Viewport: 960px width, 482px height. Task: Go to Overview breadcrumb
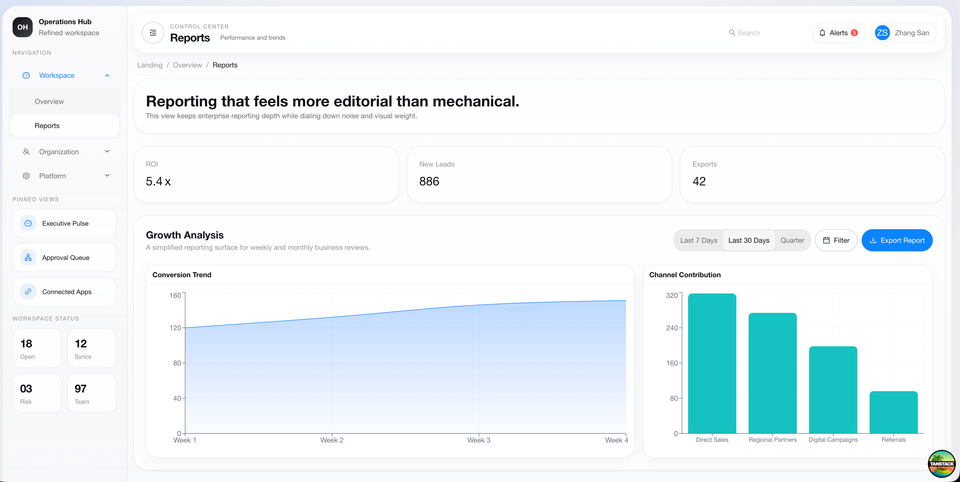click(x=187, y=65)
